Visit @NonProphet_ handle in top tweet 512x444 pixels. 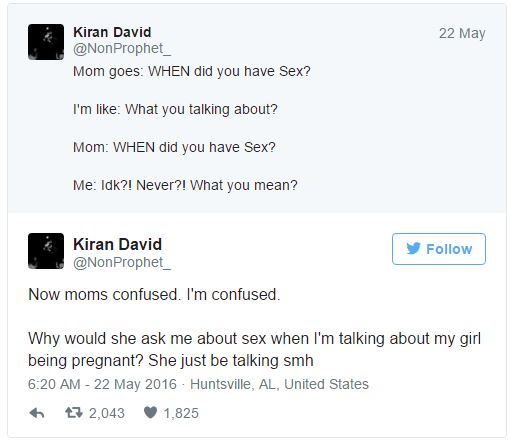pyautogui.click(x=122, y=49)
